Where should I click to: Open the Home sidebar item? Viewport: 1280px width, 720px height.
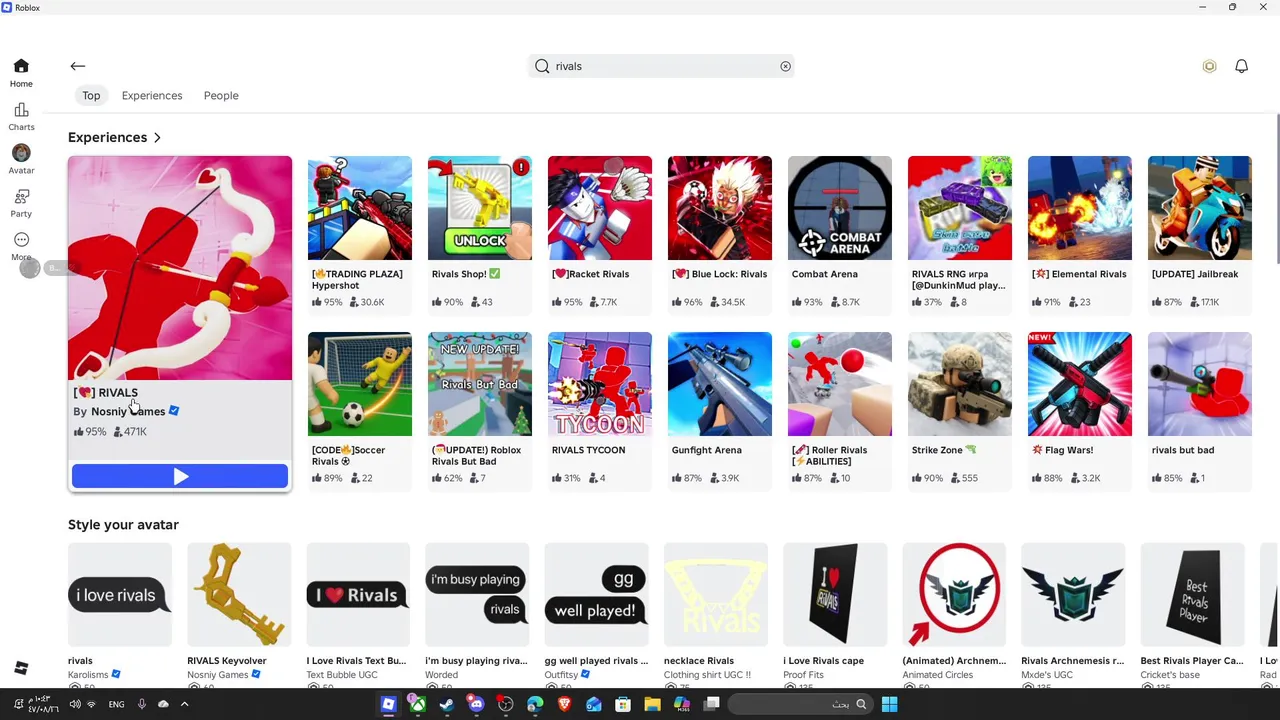(x=21, y=73)
